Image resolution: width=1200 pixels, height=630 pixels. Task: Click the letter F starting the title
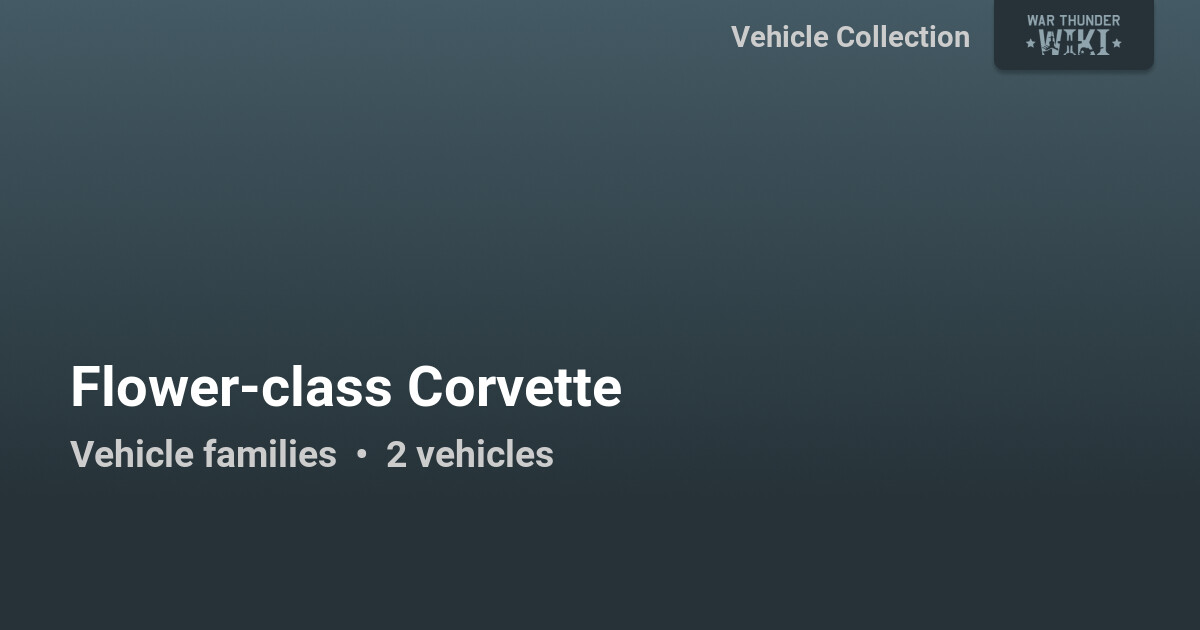pos(84,387)
